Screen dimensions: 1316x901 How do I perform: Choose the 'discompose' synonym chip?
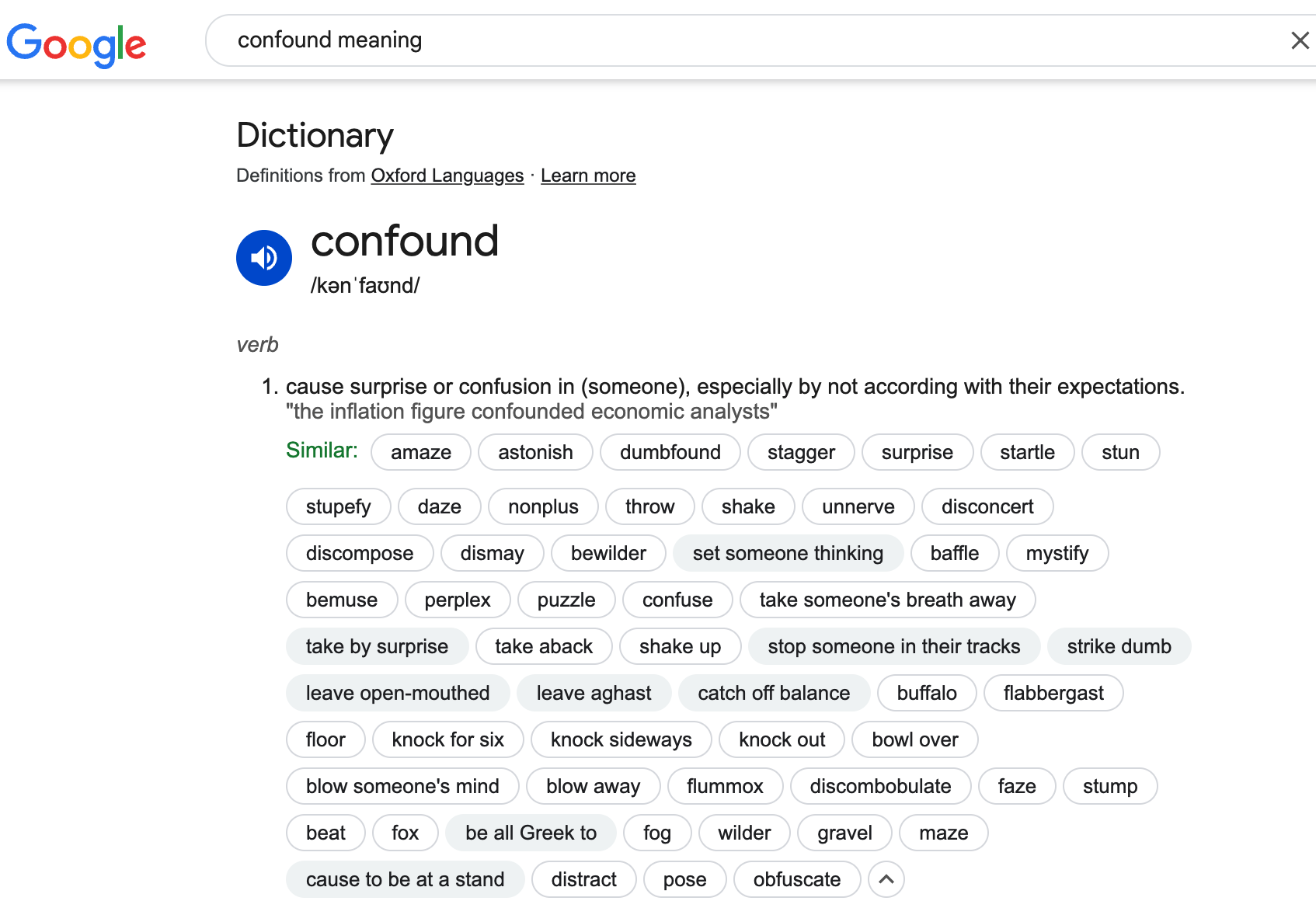pos(360,553)
